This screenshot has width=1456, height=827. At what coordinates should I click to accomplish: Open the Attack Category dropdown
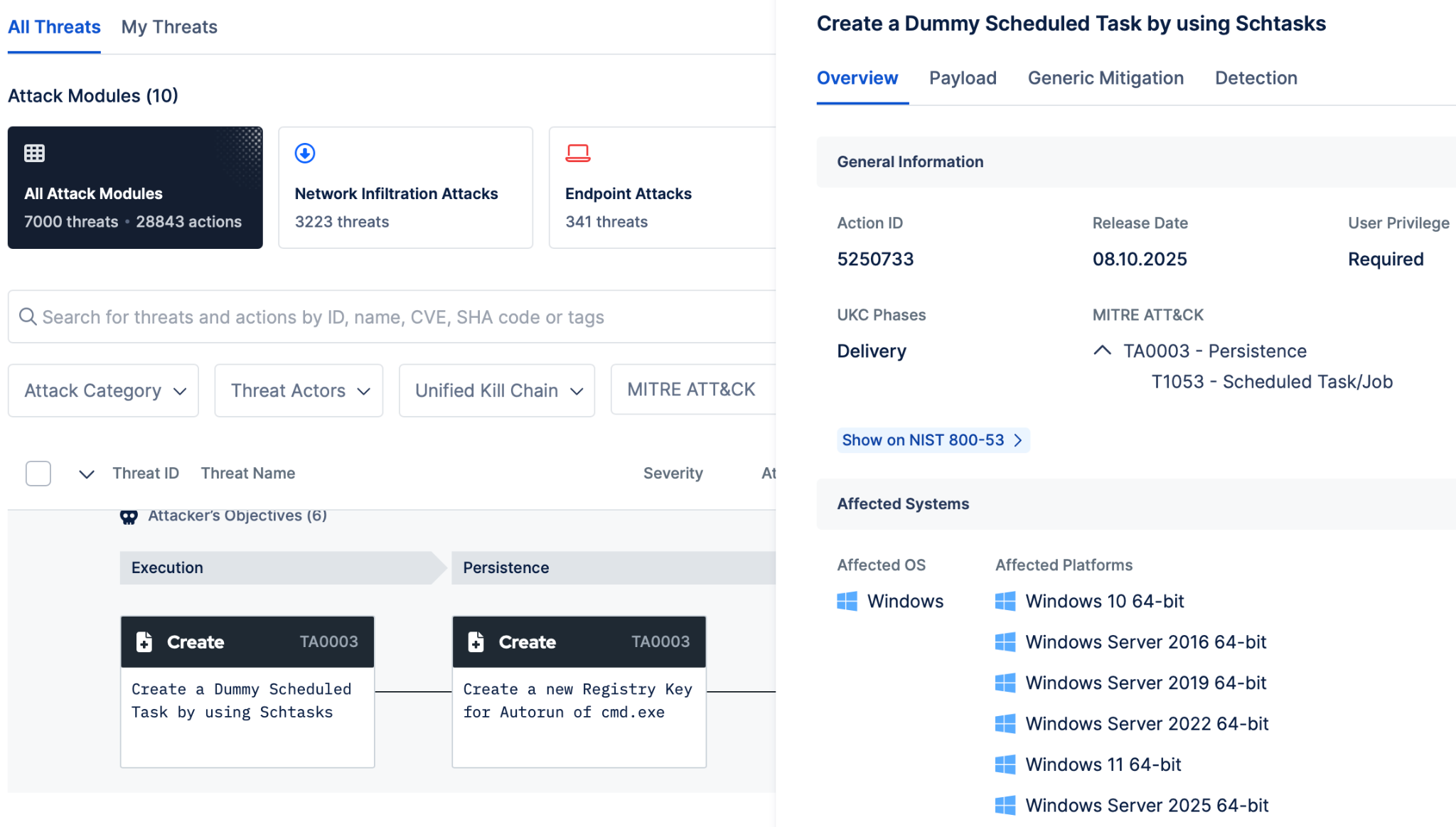pos(103,390)
